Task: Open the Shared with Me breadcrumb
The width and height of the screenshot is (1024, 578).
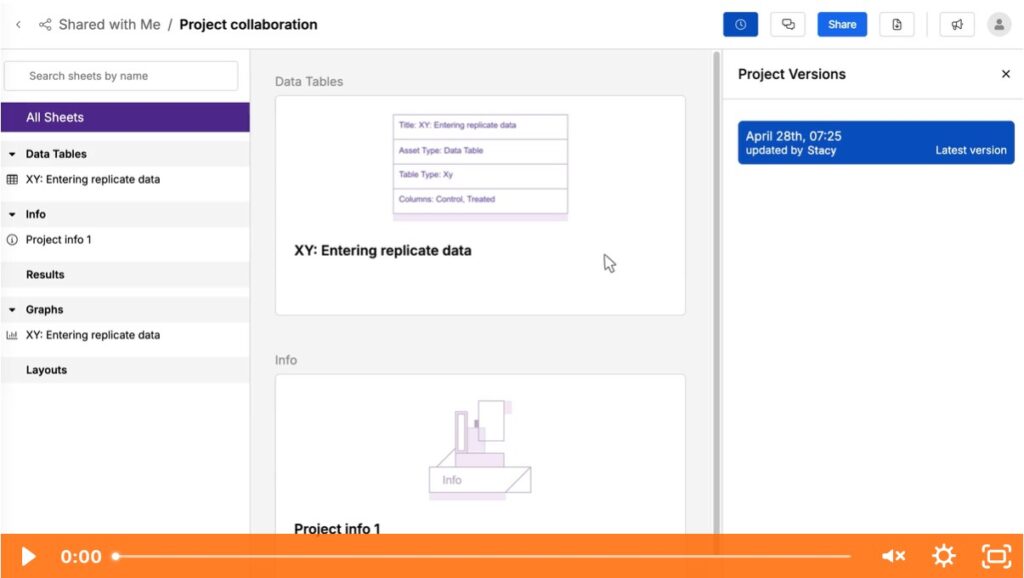Action: (x=109, y=25)
